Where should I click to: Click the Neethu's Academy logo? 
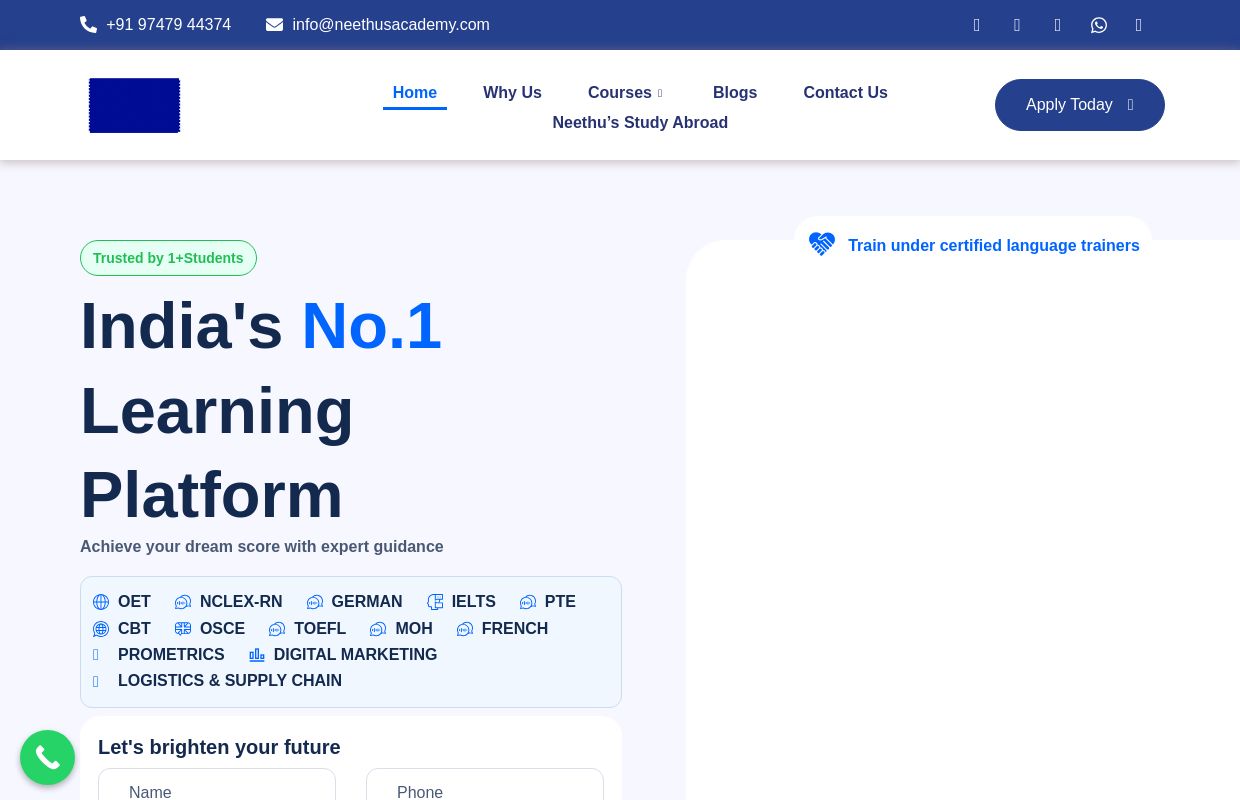[x=134, y=105]
